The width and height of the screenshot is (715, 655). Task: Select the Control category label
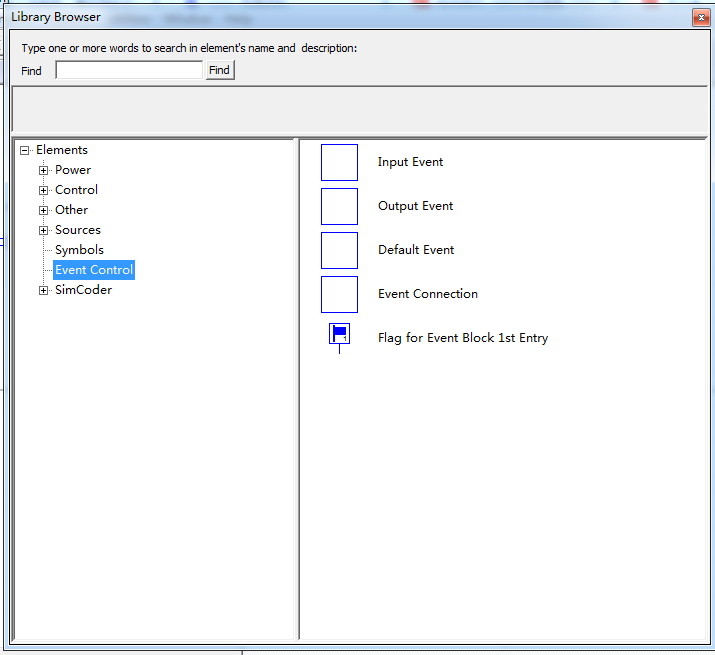coord(76,190)
